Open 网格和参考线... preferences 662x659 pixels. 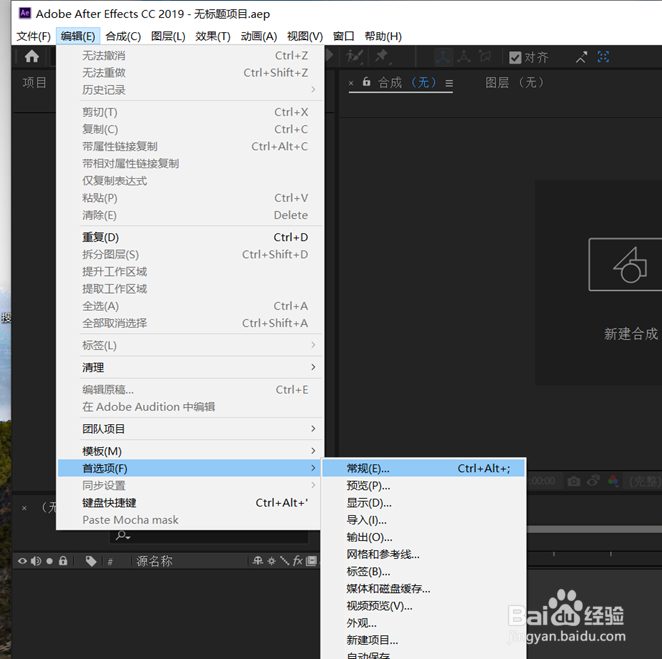tap(423, 554)
